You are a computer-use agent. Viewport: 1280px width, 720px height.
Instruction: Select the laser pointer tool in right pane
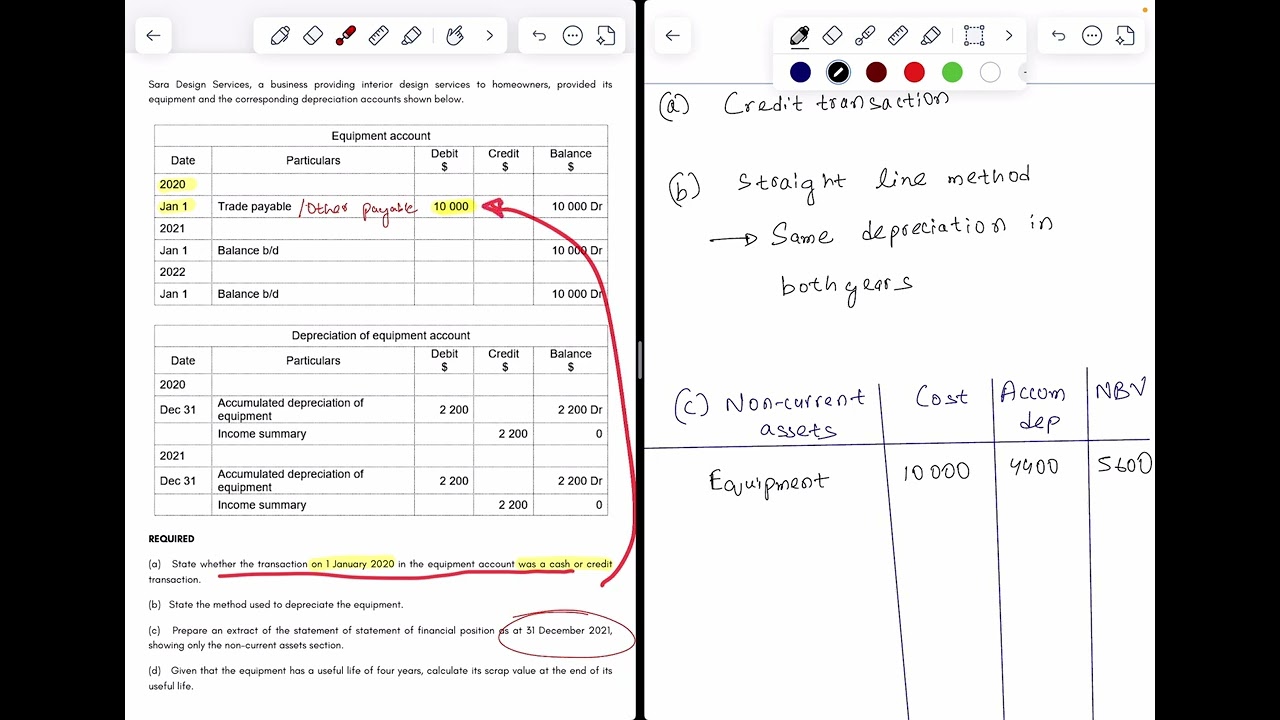pyautogui.click(x=865, y=35)
